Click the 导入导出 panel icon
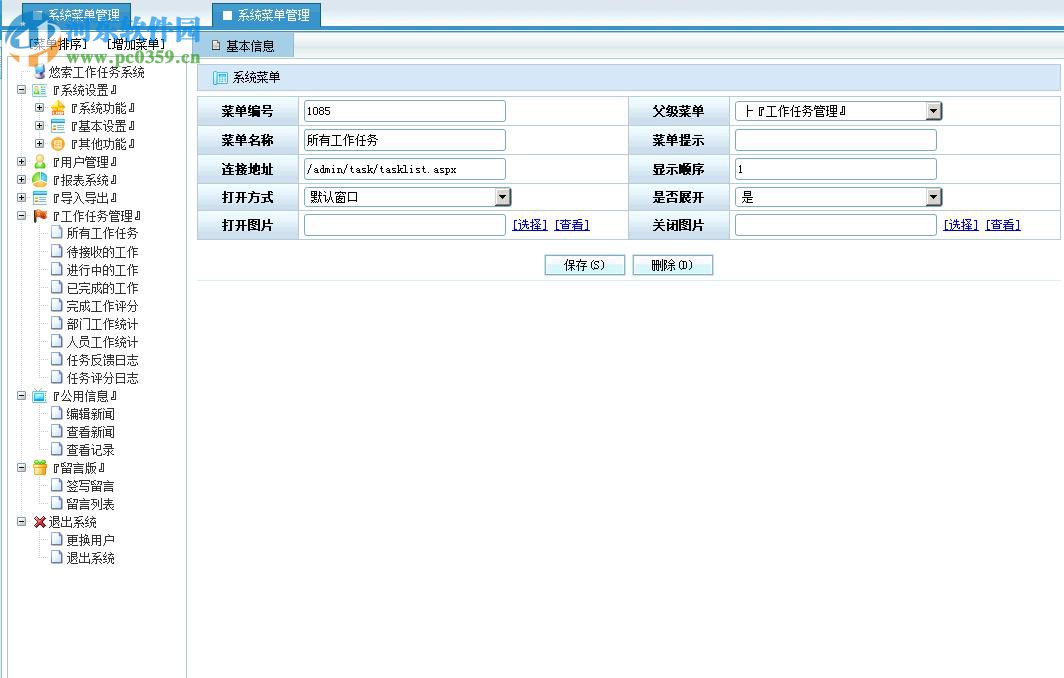This screenshot has width=1064, height=678. pyautogui.click(x=40, y=197)
